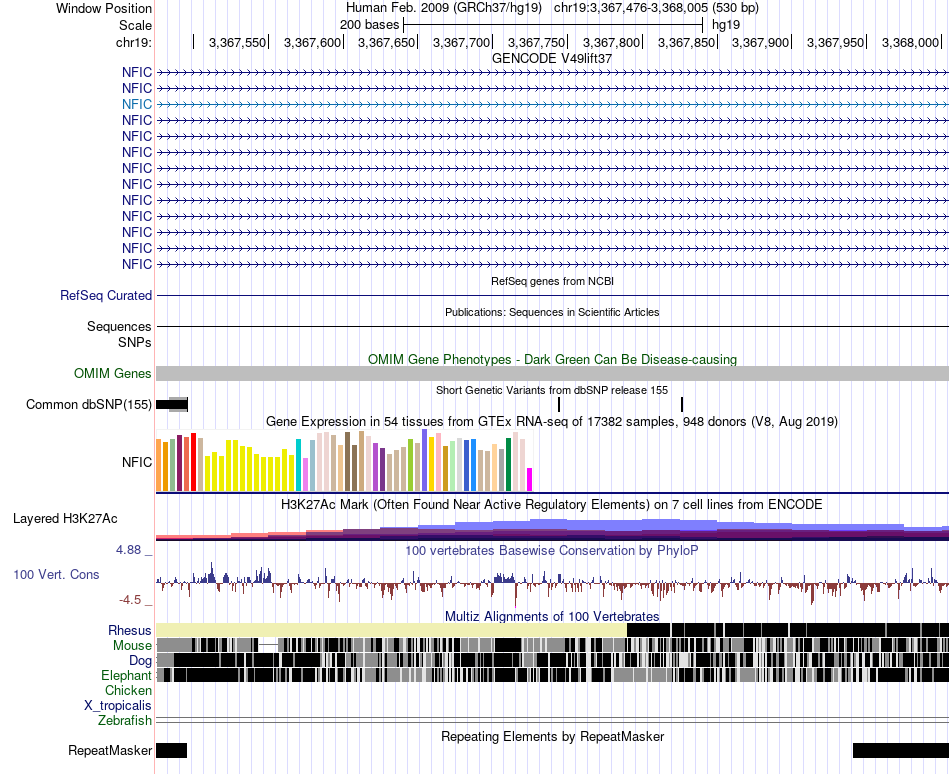
Task: Click the GENCODE V49lift37 track title
Action: point(551,59)
